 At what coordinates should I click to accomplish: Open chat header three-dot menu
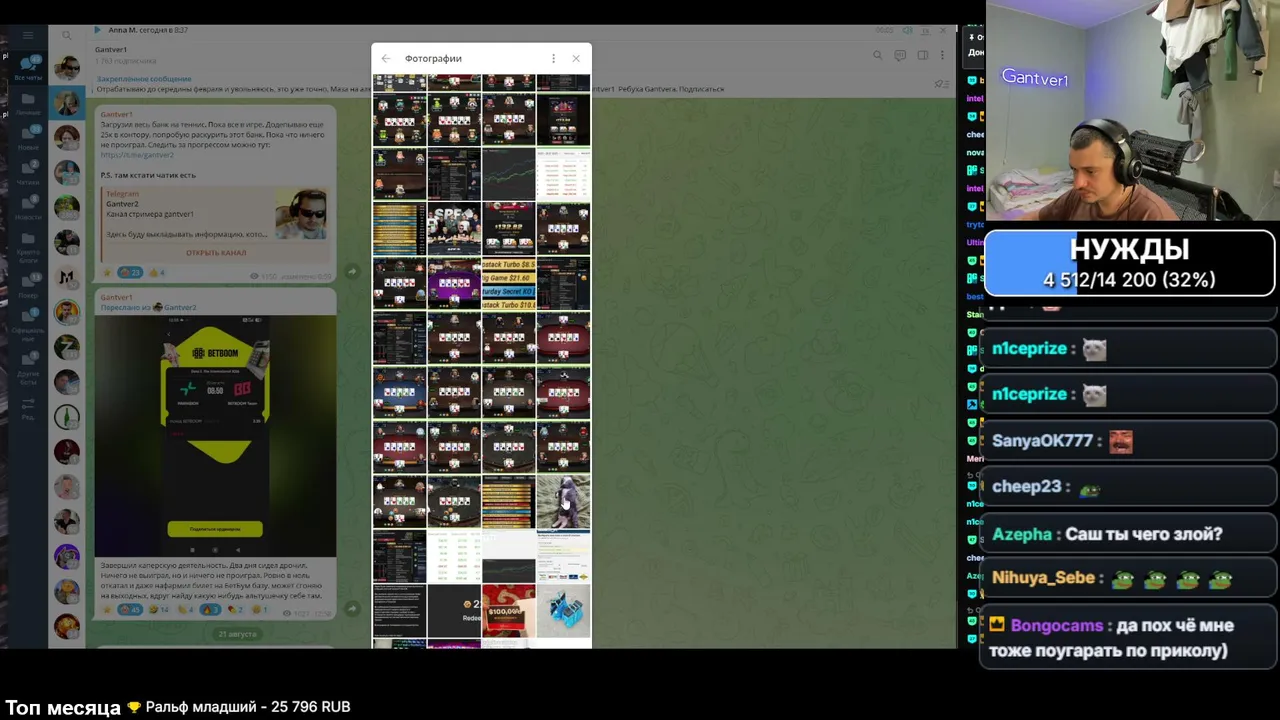tap(942, 55)
